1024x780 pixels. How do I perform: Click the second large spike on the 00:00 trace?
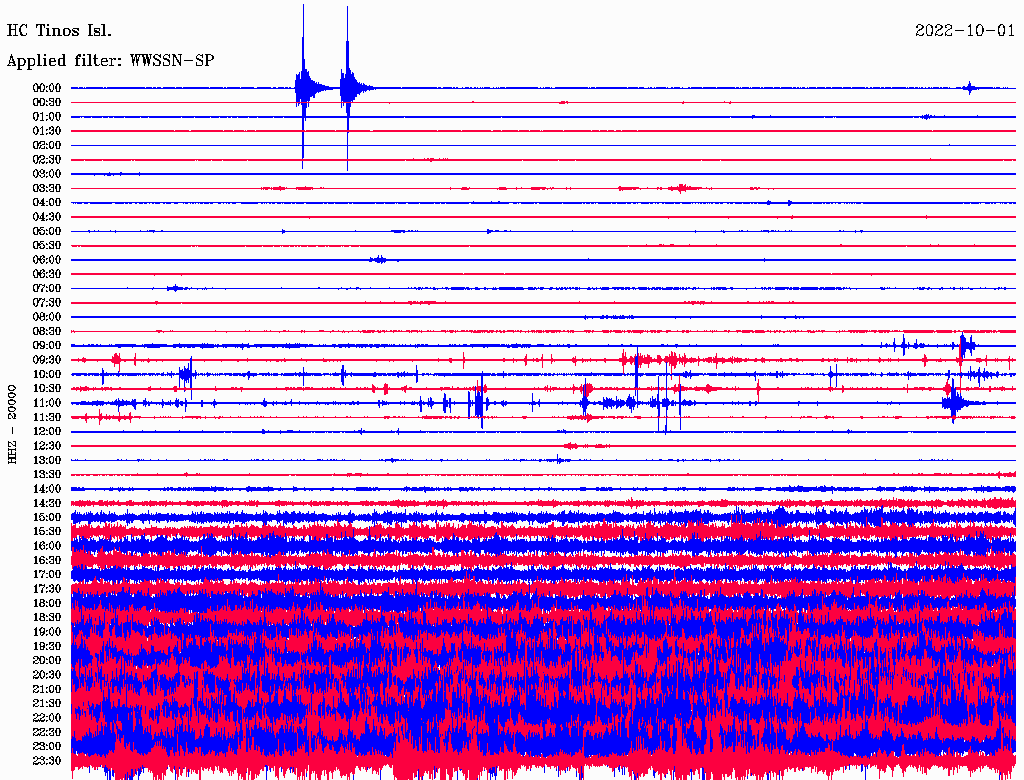click(x=347, y=88)
